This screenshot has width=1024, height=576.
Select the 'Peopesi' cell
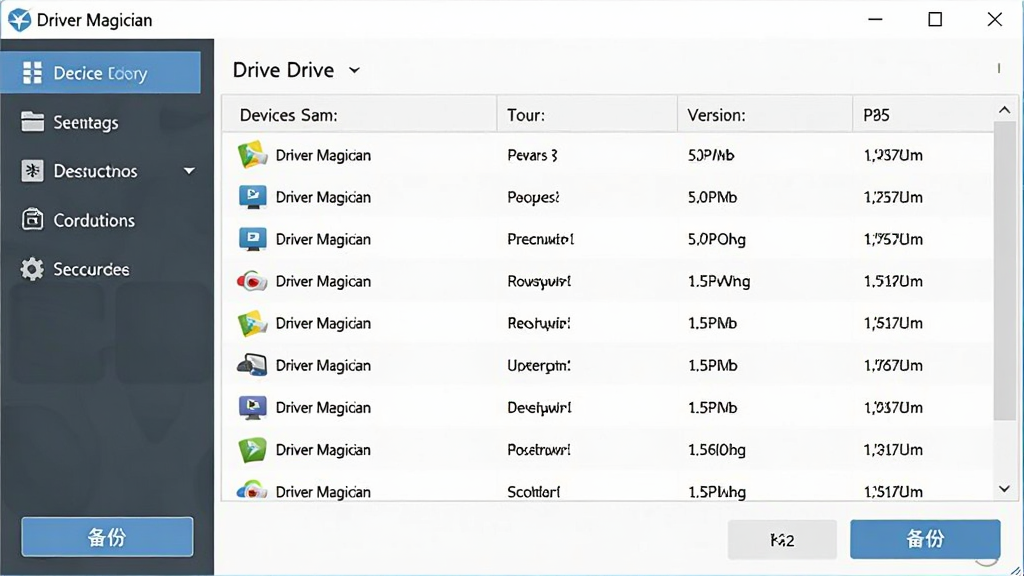[x=534, y=197]
